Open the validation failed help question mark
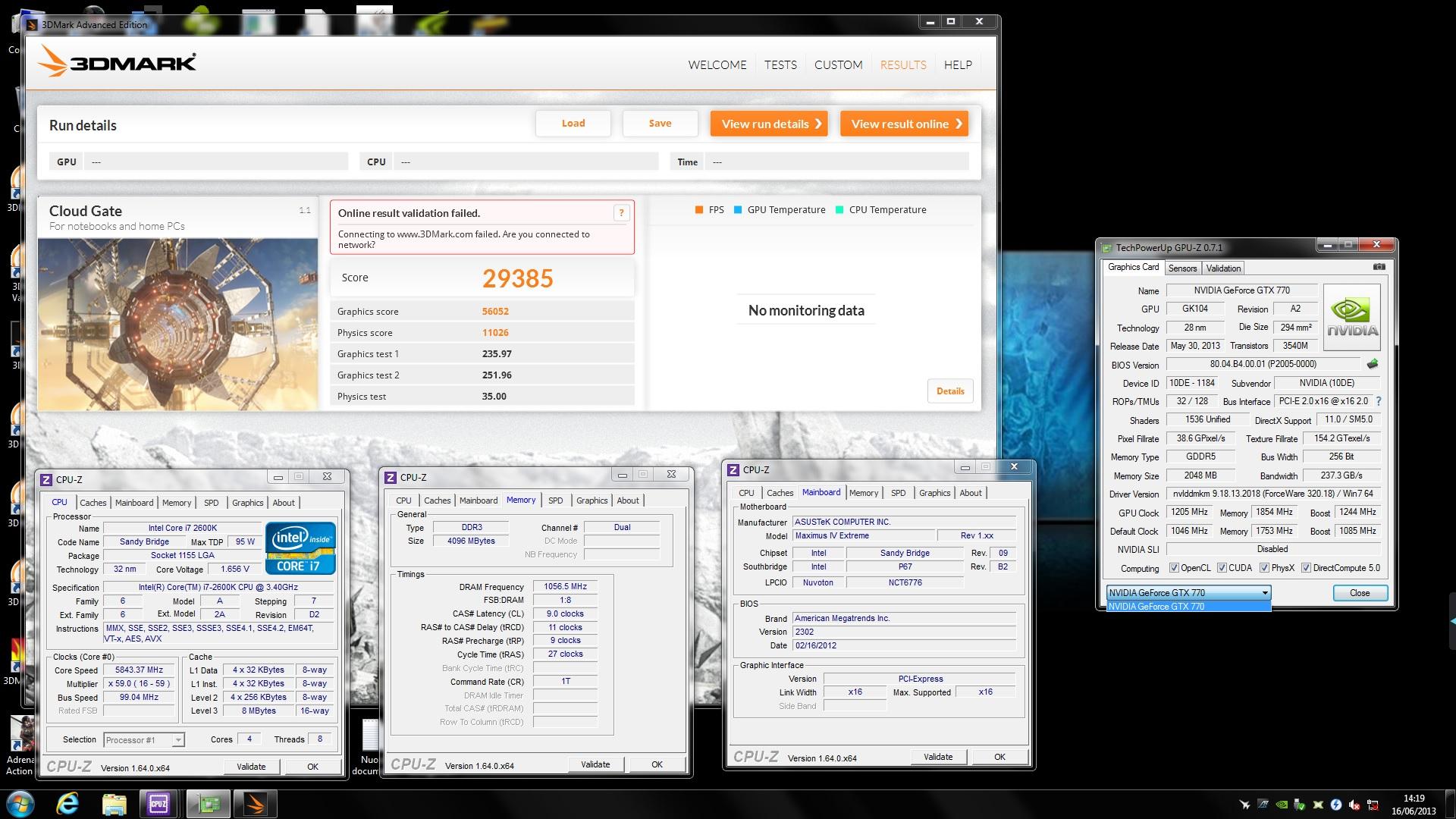This screenshot has height=819, width=1456. [x=621, y=213]
